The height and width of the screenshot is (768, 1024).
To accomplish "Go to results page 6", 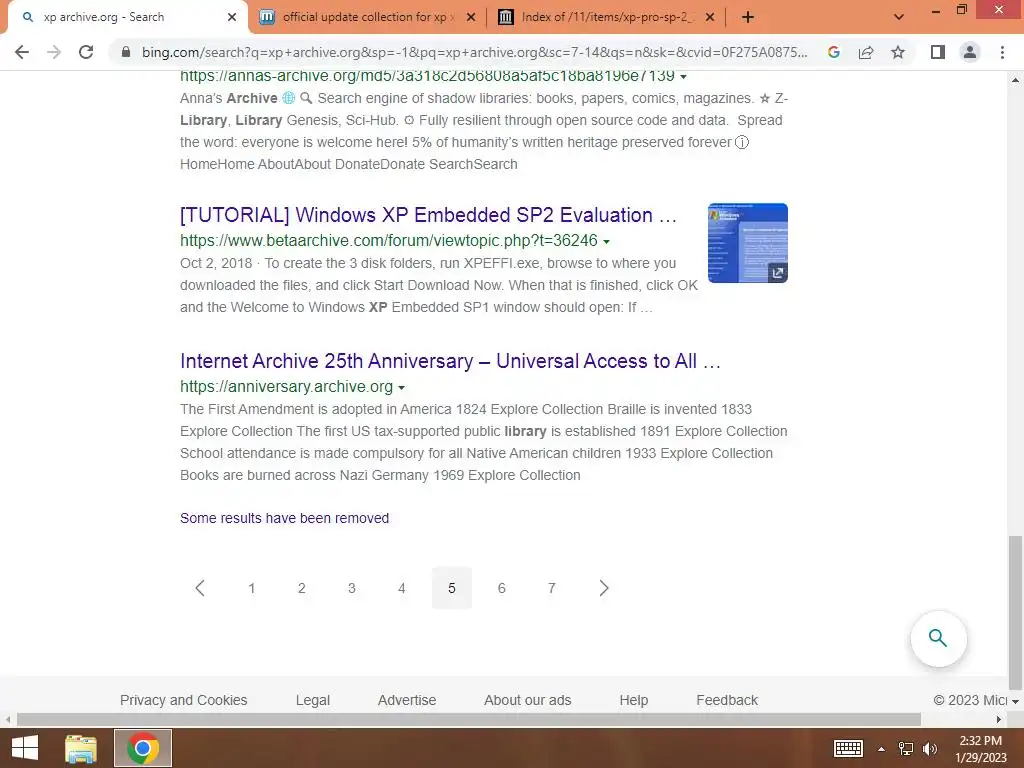I will point(502,588).
